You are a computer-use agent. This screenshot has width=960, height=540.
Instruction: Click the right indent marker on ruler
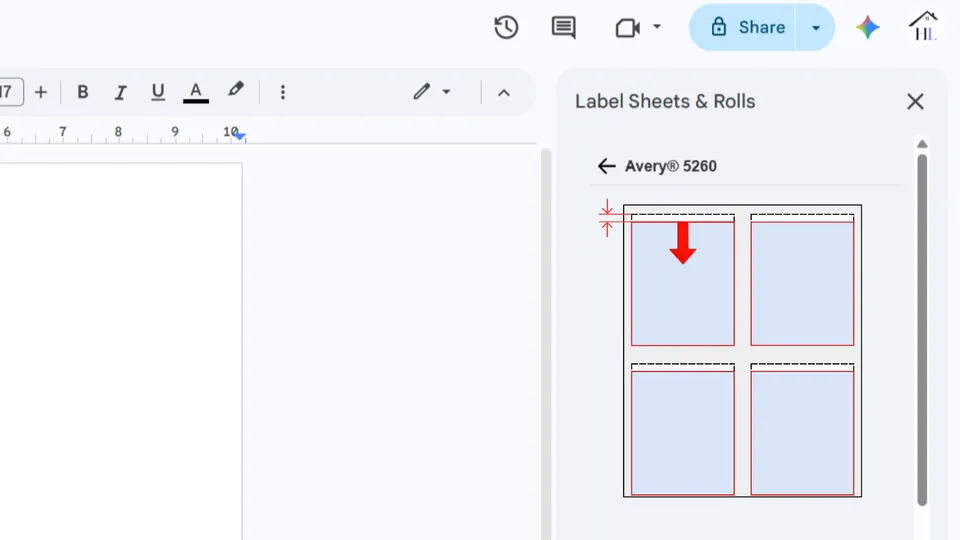click(240, 137)
